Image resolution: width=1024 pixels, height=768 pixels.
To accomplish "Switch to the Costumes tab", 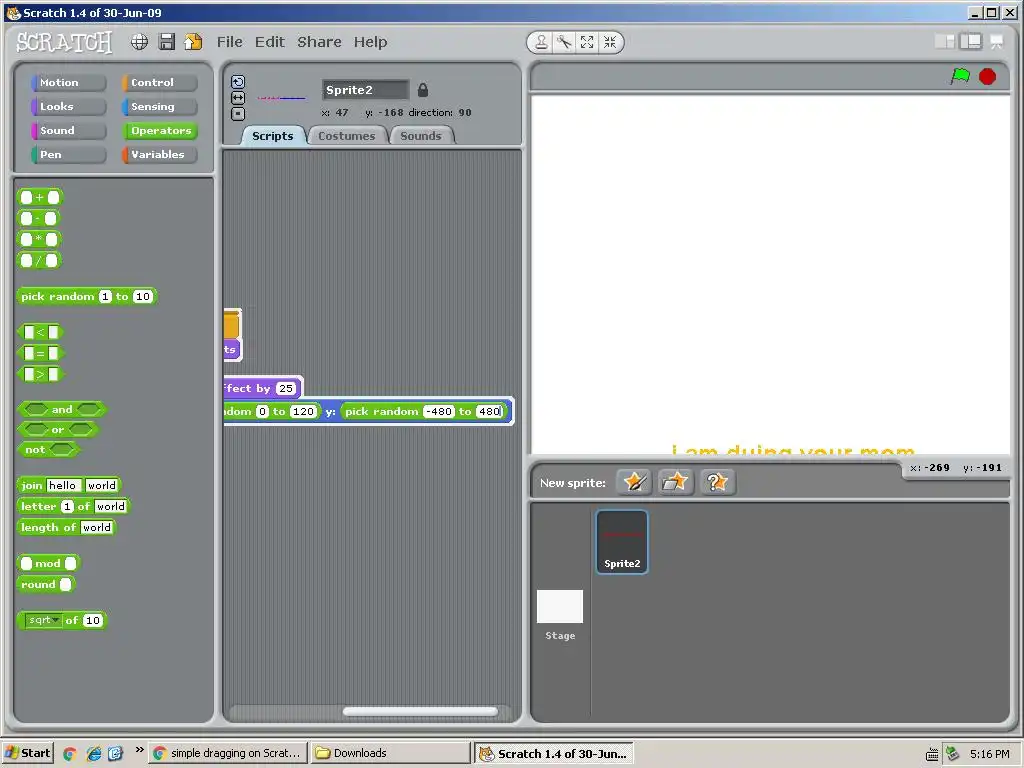I will point(347,136).
